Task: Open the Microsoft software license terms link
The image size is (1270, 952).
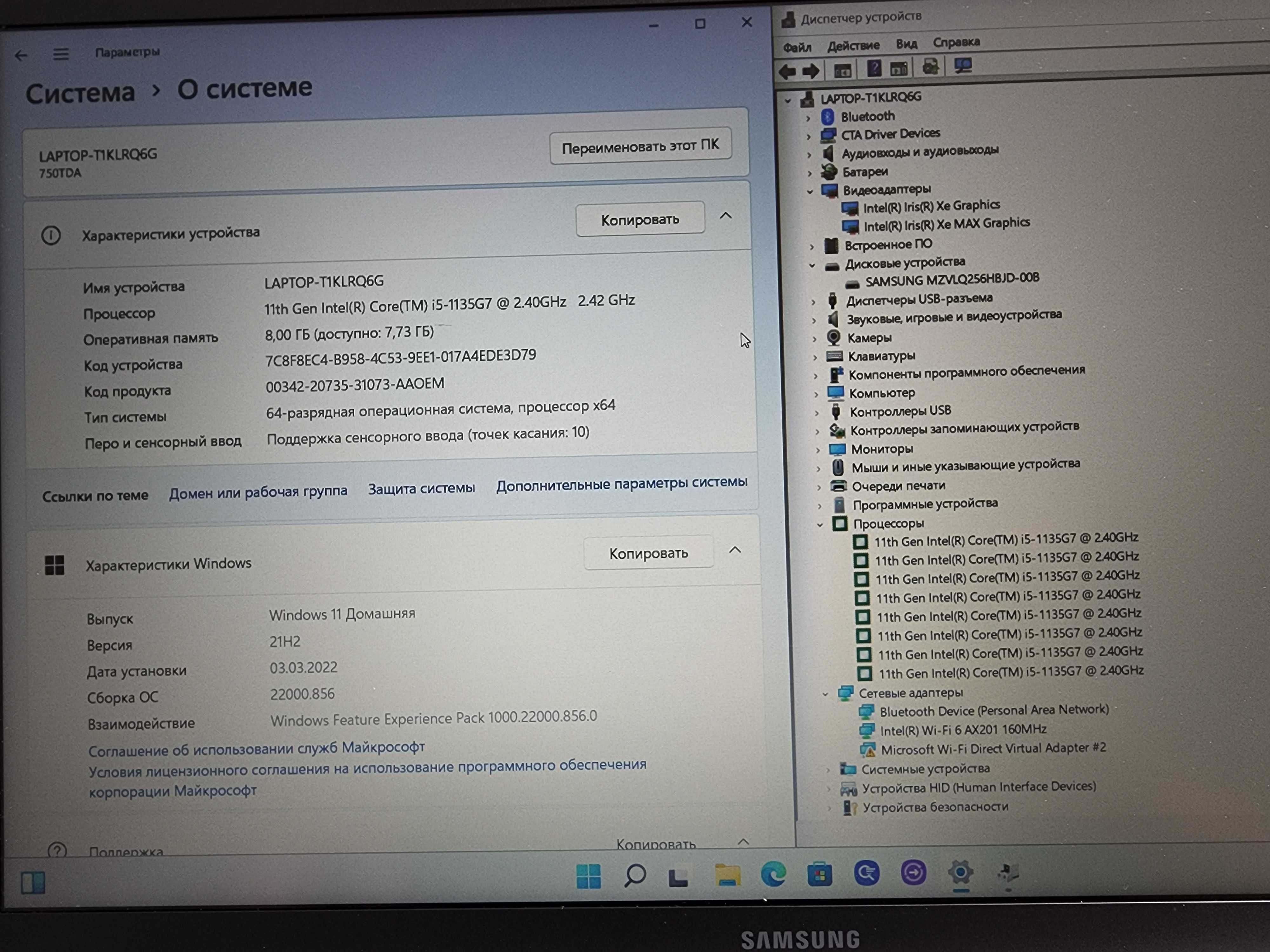Action: point(367,778)
